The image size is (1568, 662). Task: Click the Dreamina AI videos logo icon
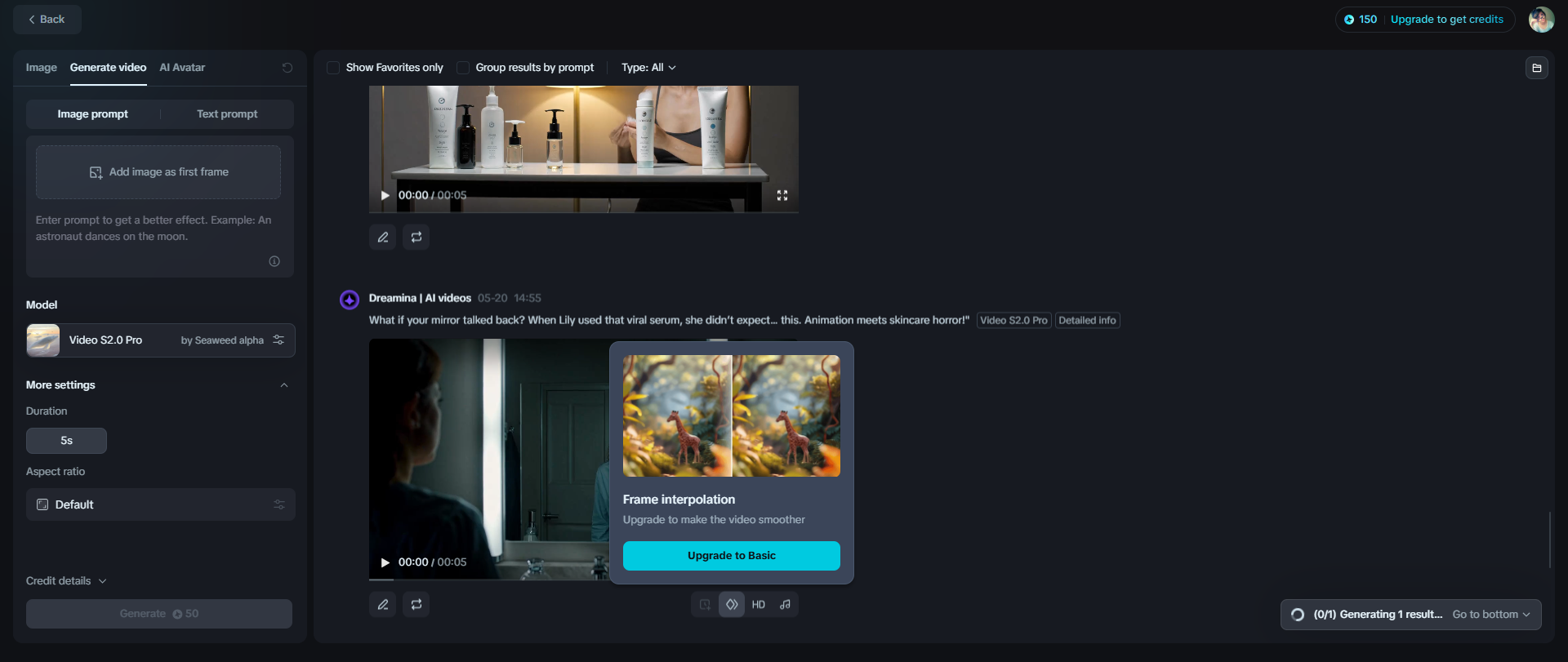[350, 300]
